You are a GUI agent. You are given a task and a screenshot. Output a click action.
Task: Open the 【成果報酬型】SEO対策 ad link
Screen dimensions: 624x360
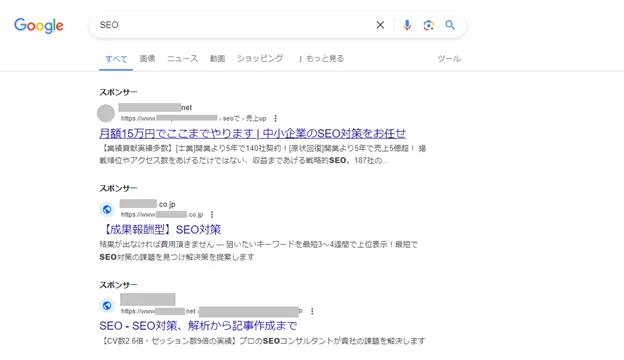click(x=162, y=230)
